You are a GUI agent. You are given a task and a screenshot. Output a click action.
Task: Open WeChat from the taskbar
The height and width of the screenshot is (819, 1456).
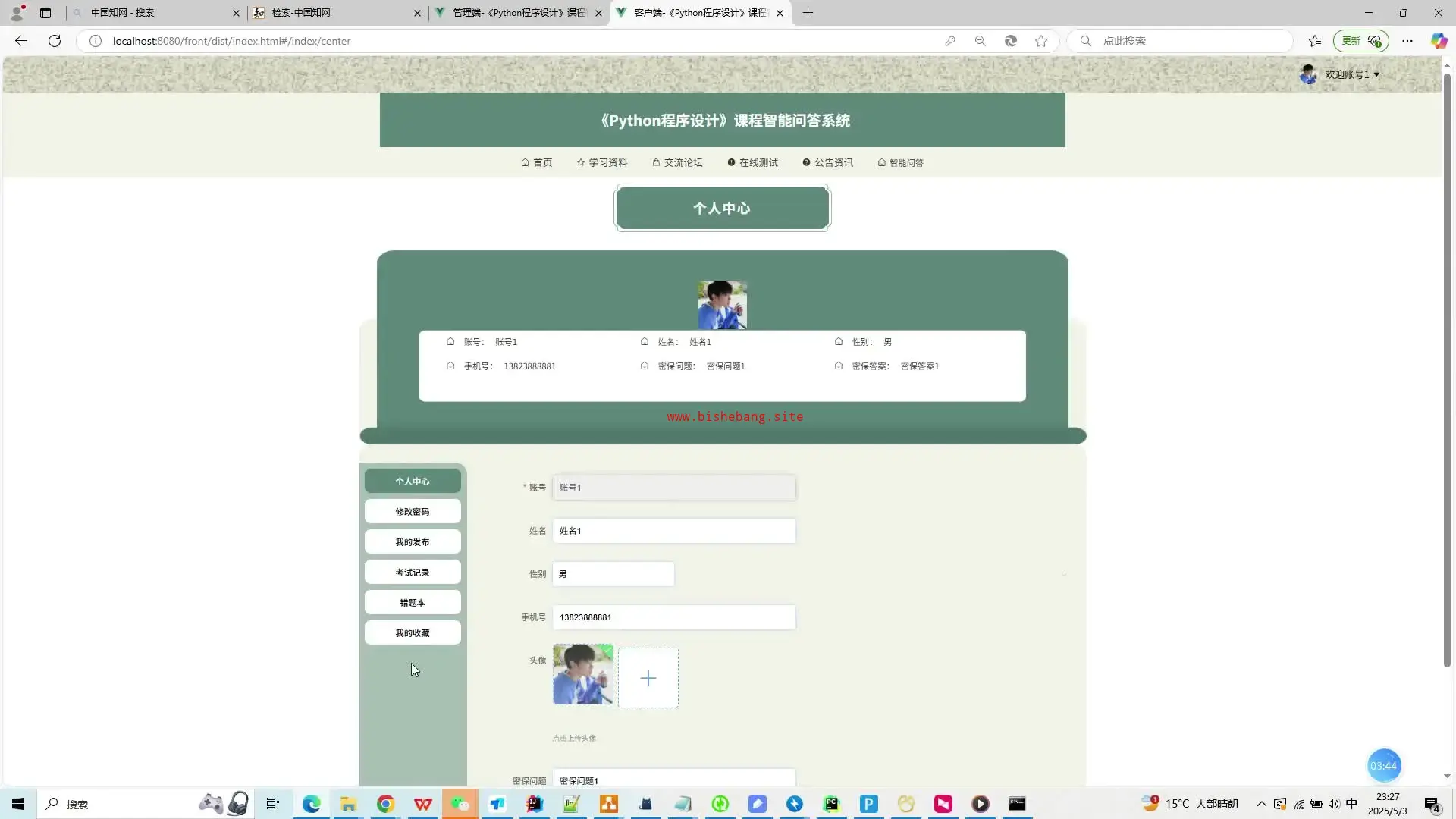point(460,804)
